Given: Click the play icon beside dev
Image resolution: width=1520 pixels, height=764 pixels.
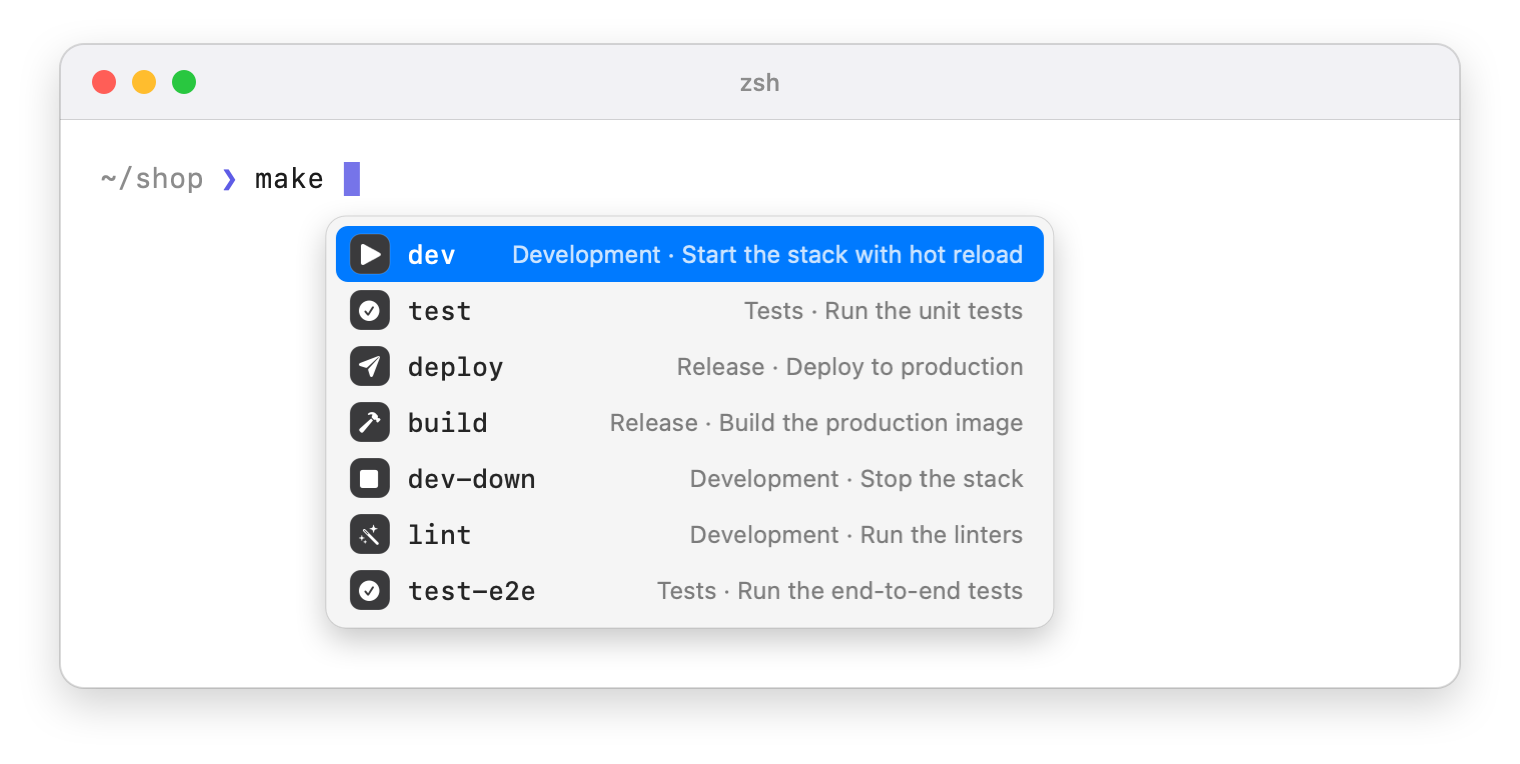Looking at the screenshot, I should pyautogui.click(x=370, y=254).
